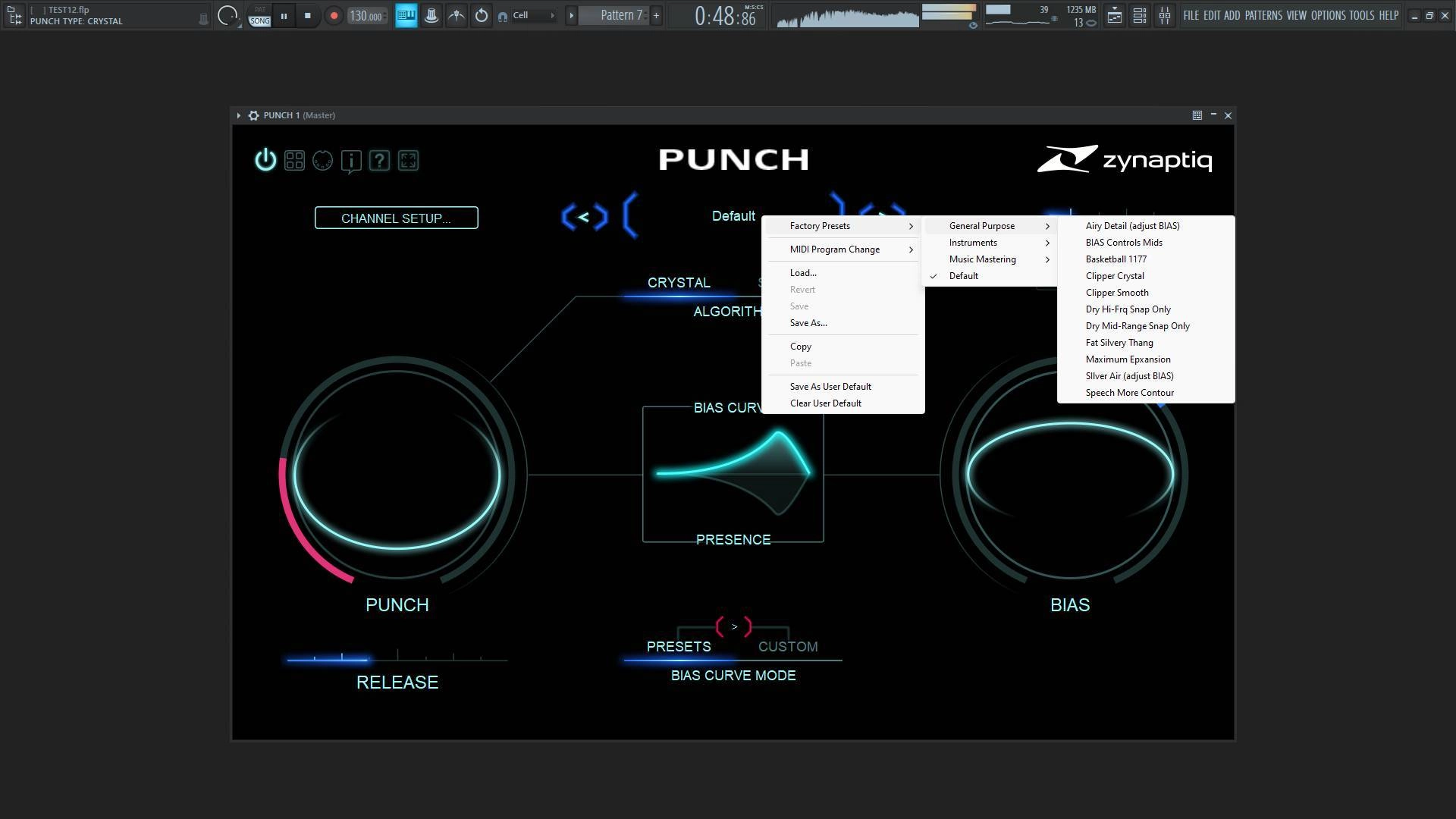This screenshot has width=1456, height=819.
Task: Open the preset grid browser icon
Action: click(x=294, y=160)
